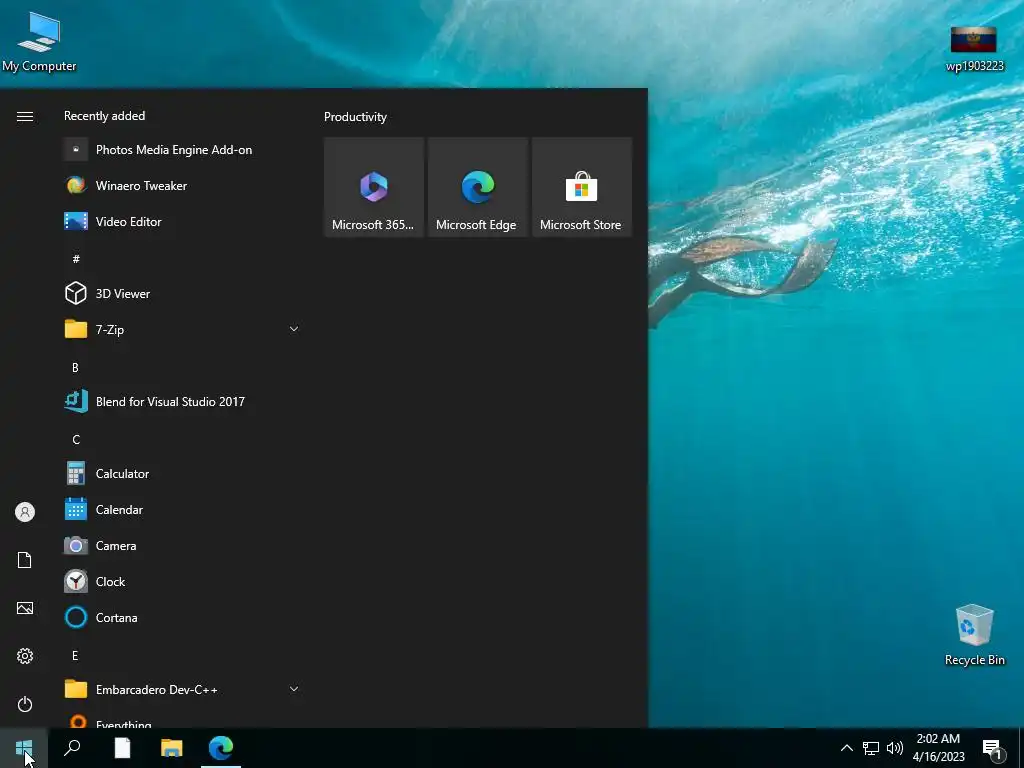
Task: Open File Explorer from taskbar
Action: (172, 748)
